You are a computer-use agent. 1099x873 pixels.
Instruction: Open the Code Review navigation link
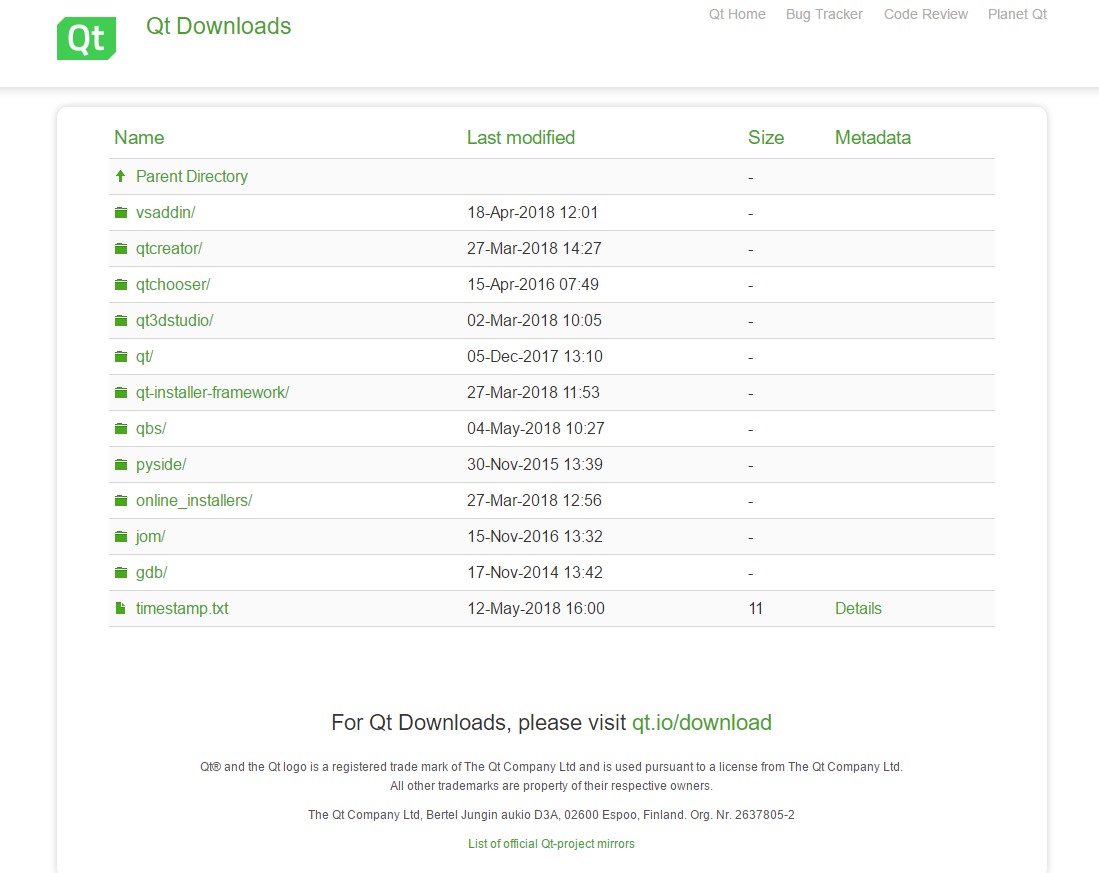point(925,14)
